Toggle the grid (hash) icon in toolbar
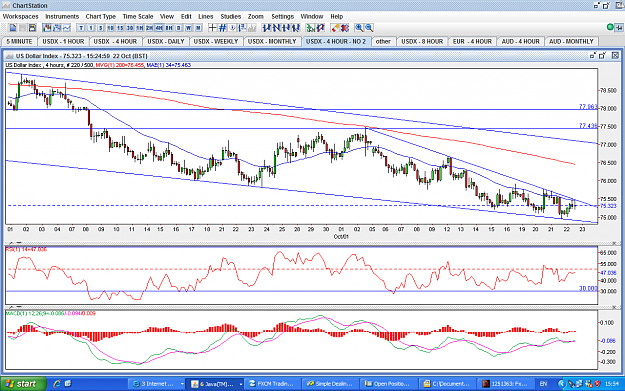This screenshot has height=391, width=625. pyautogui.click(x=222, y=28)
